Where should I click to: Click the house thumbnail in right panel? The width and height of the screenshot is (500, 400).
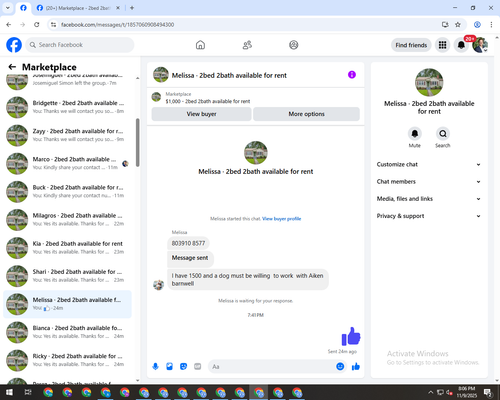click(429, 82)
